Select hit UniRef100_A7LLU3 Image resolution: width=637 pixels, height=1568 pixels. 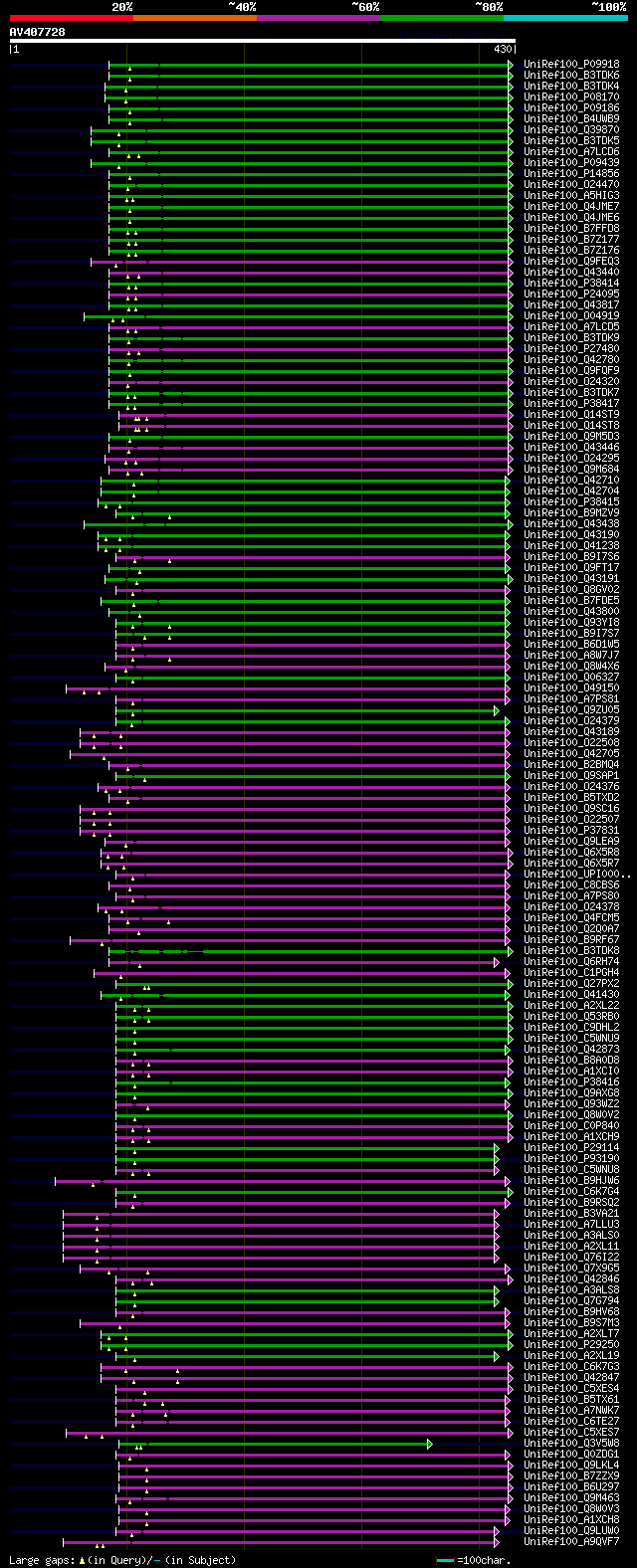pyautogui.click(x=571, y=1224)
